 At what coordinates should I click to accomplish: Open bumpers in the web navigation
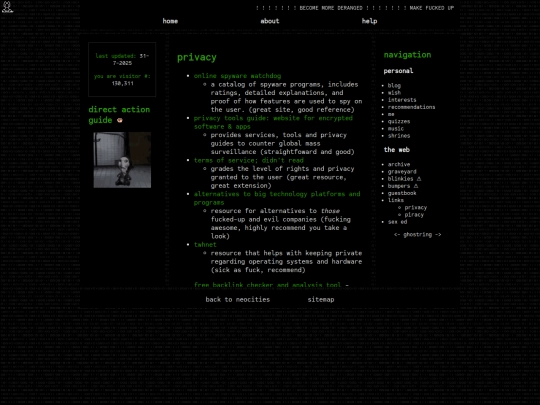click(x=399, y=186)
